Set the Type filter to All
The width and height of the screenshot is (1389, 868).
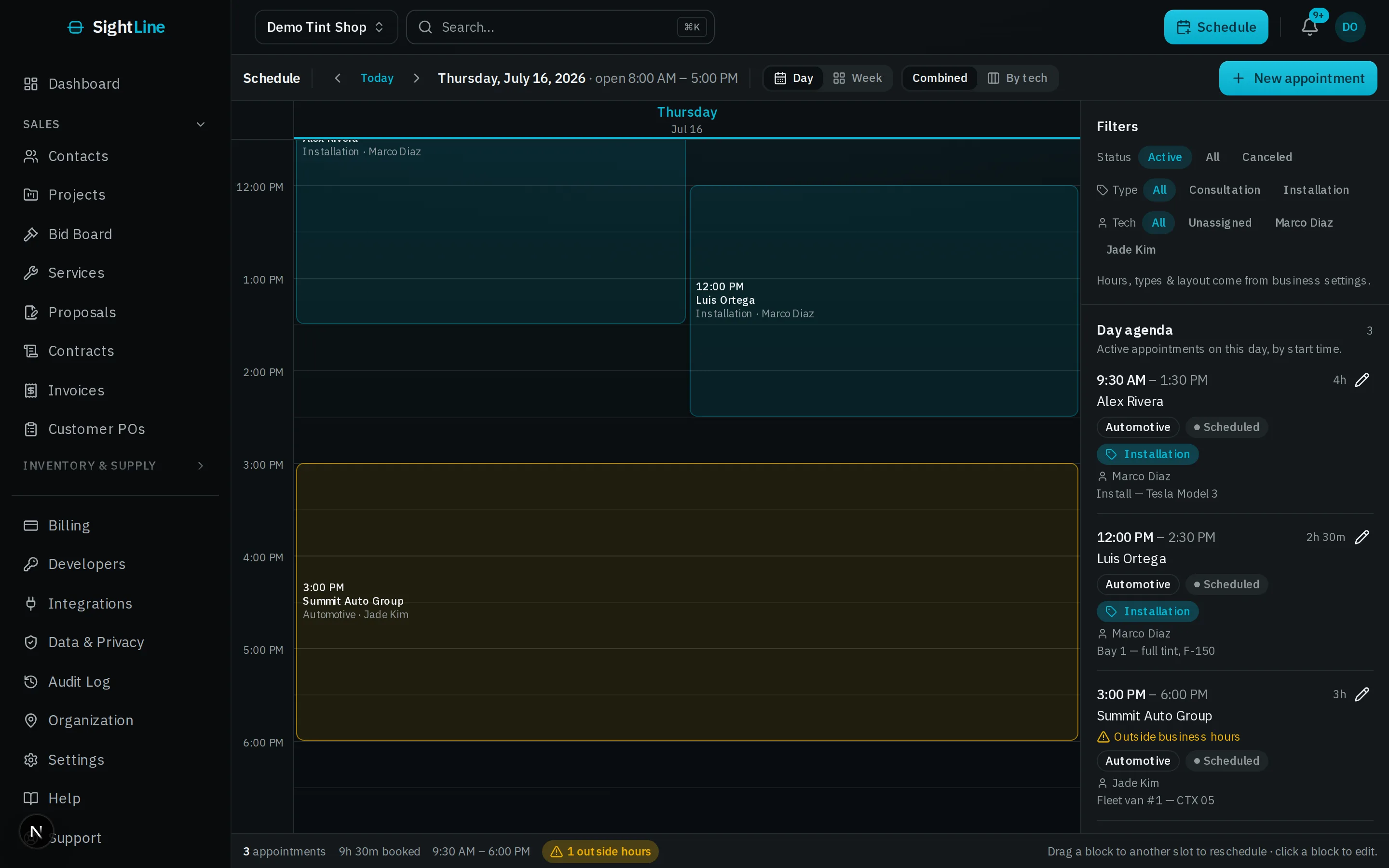[1159, 190]
